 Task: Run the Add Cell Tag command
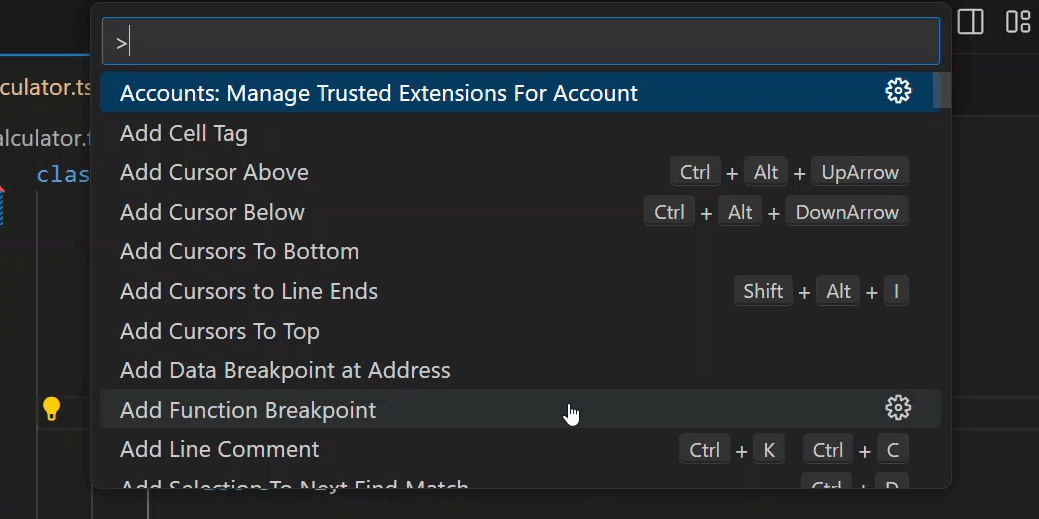click(x=184, y=133)
